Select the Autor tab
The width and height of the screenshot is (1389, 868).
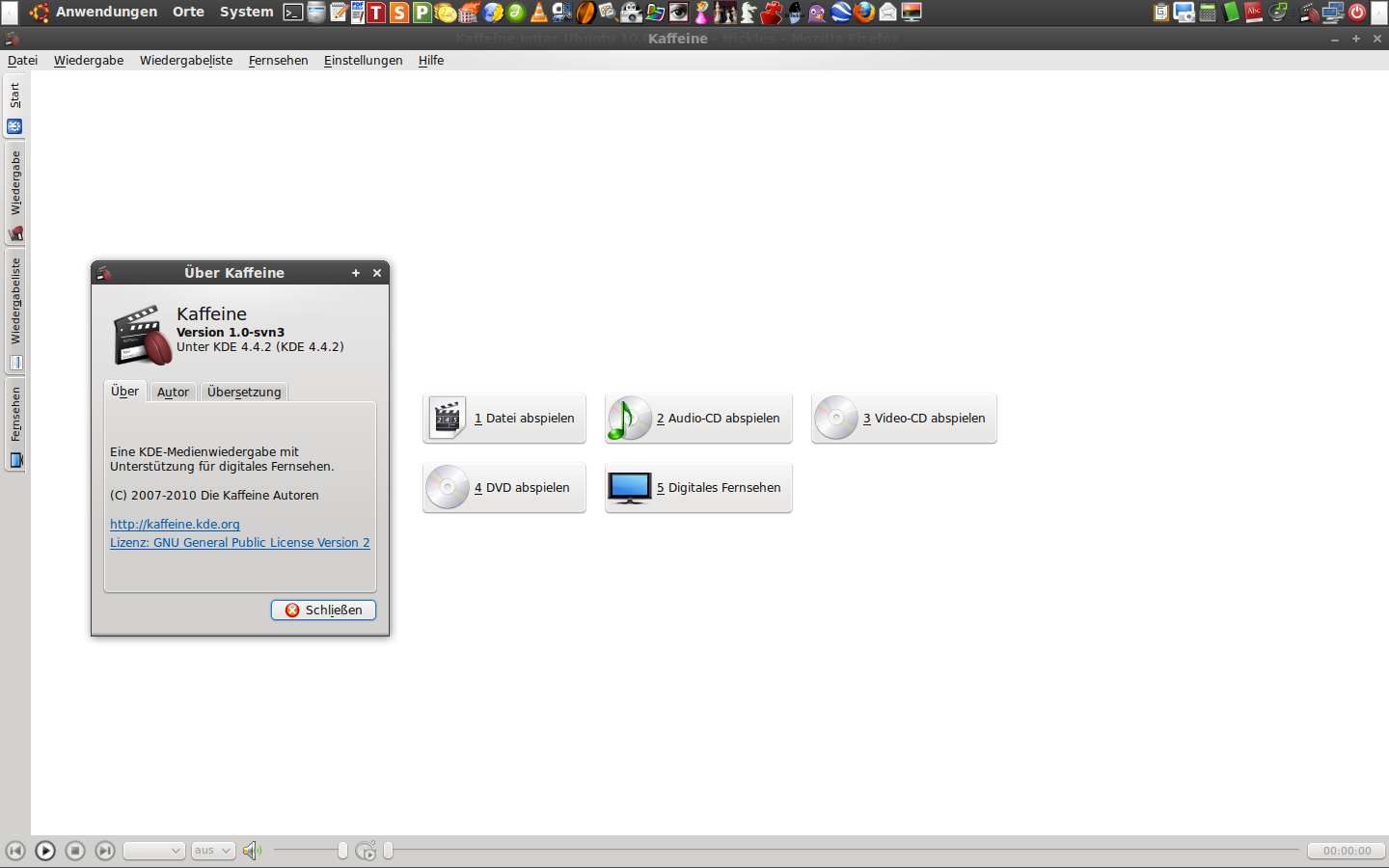173,392
